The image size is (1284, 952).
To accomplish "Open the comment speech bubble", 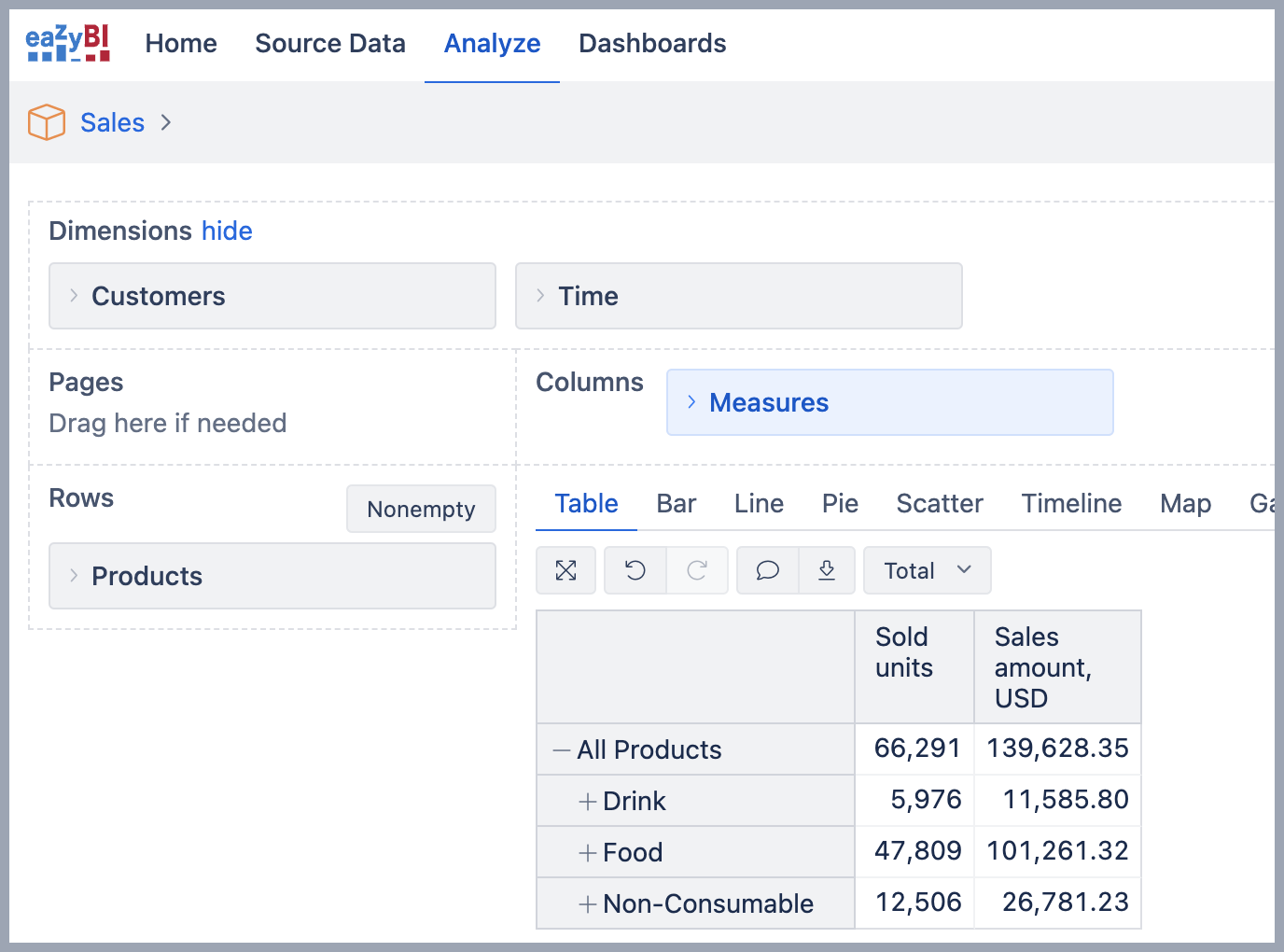I will 767,570.
